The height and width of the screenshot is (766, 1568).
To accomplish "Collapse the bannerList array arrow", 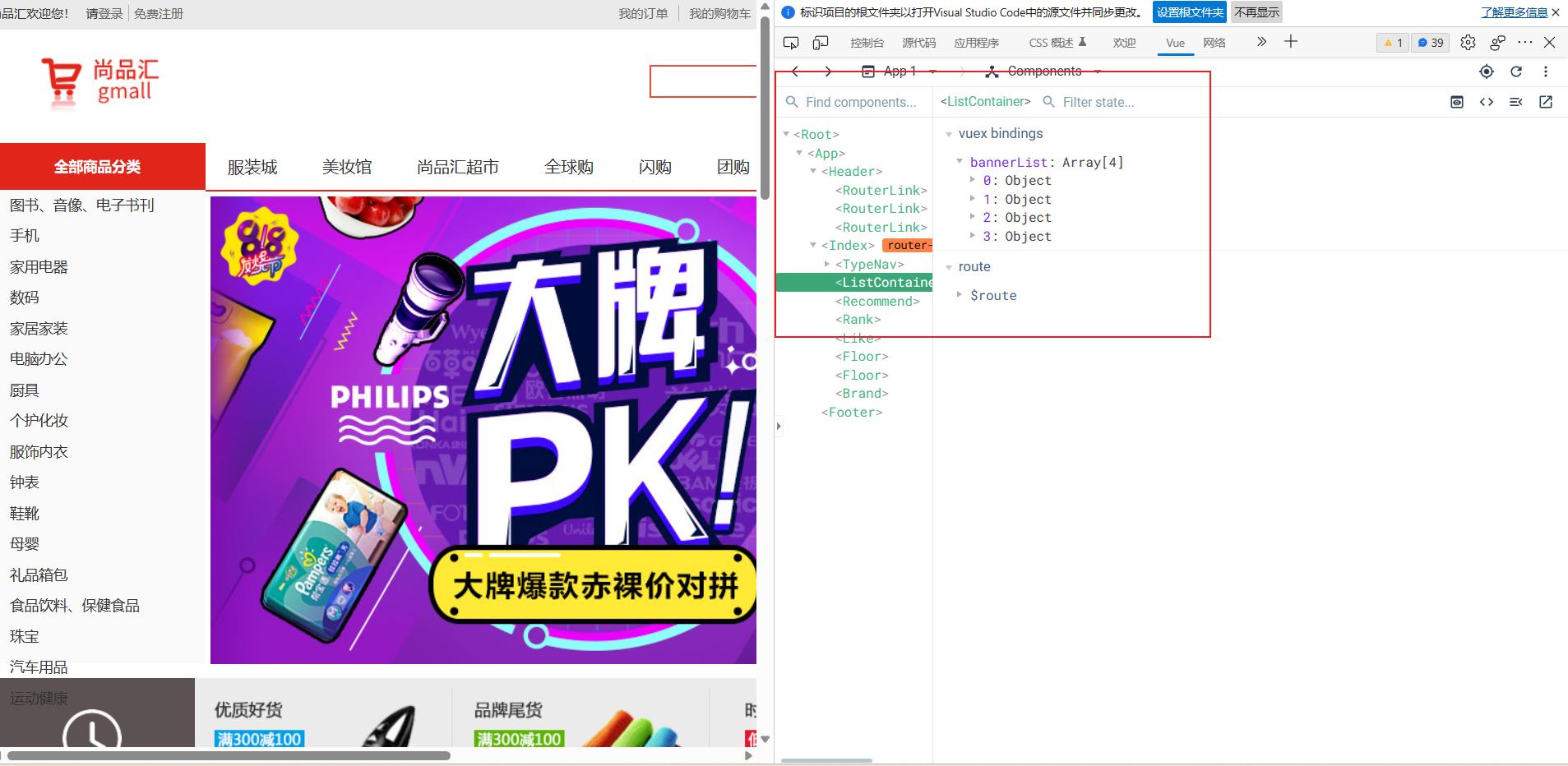I will click(x=960, y=162).
